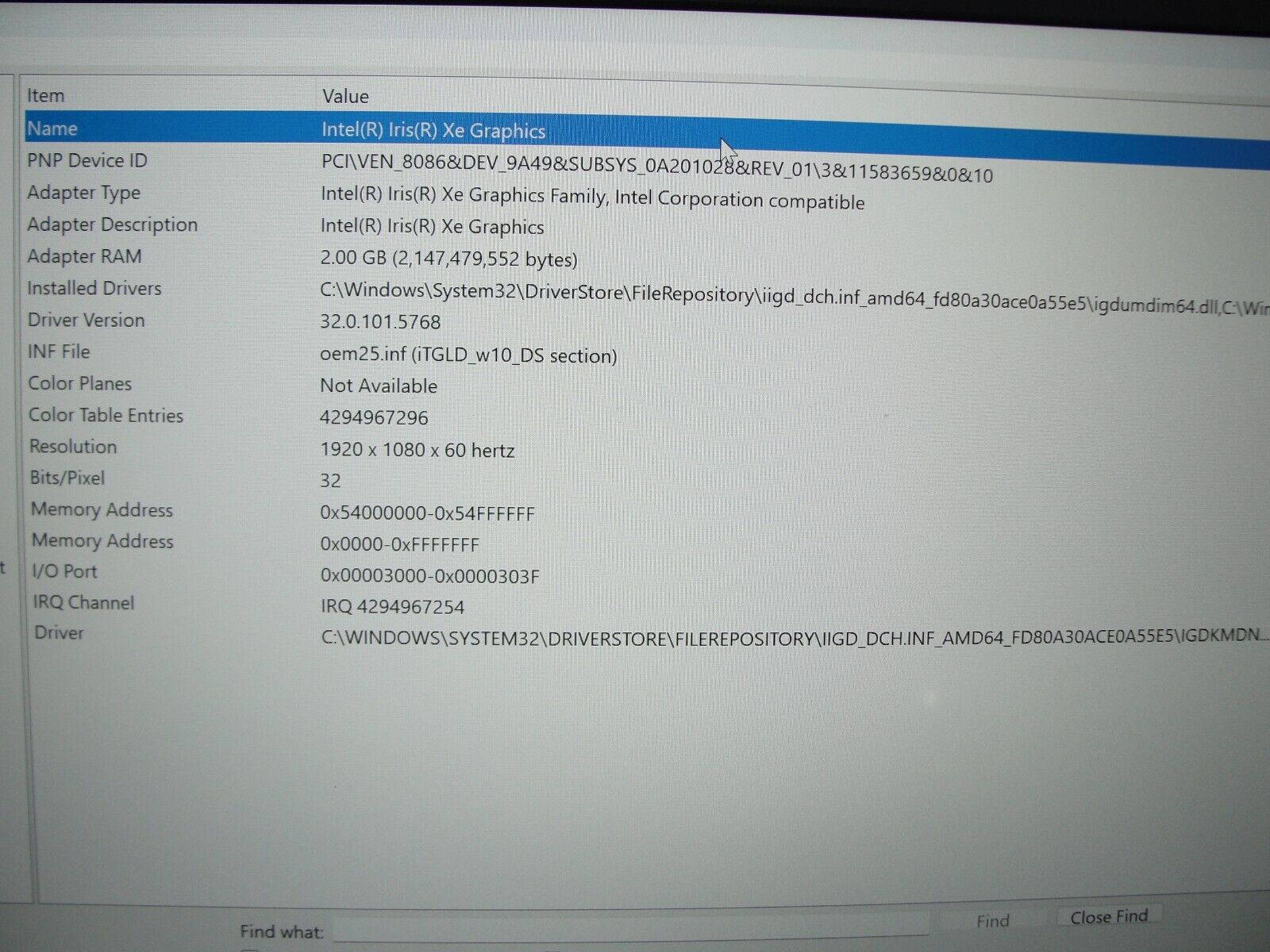Click the Close Find button
1270x952 pixels.
coord(1109,917)
